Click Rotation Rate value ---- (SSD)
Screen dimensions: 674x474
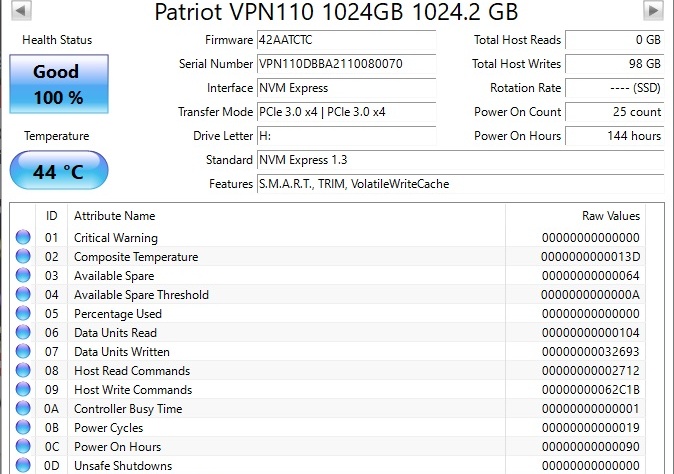click(x=615, y=88)
